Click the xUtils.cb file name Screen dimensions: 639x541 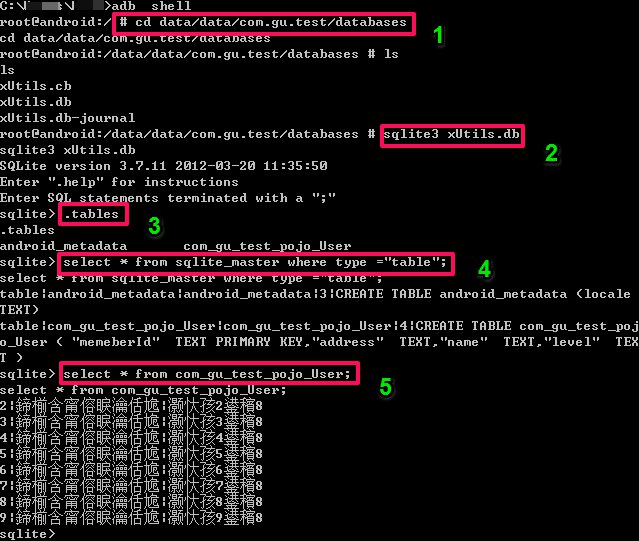pos(36,86)
